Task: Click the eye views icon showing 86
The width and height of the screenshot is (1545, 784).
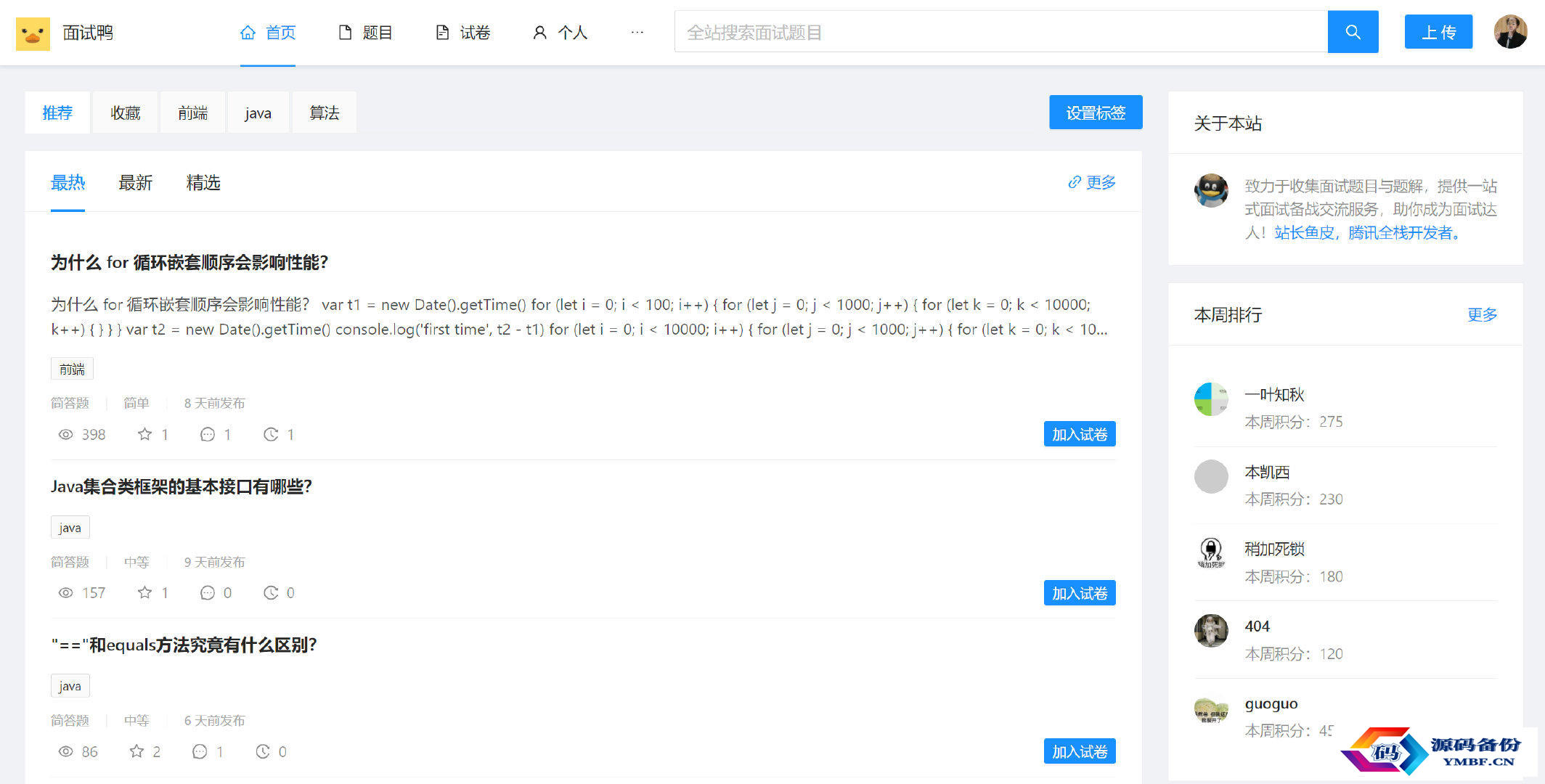Action: click(x=65, y=751)
